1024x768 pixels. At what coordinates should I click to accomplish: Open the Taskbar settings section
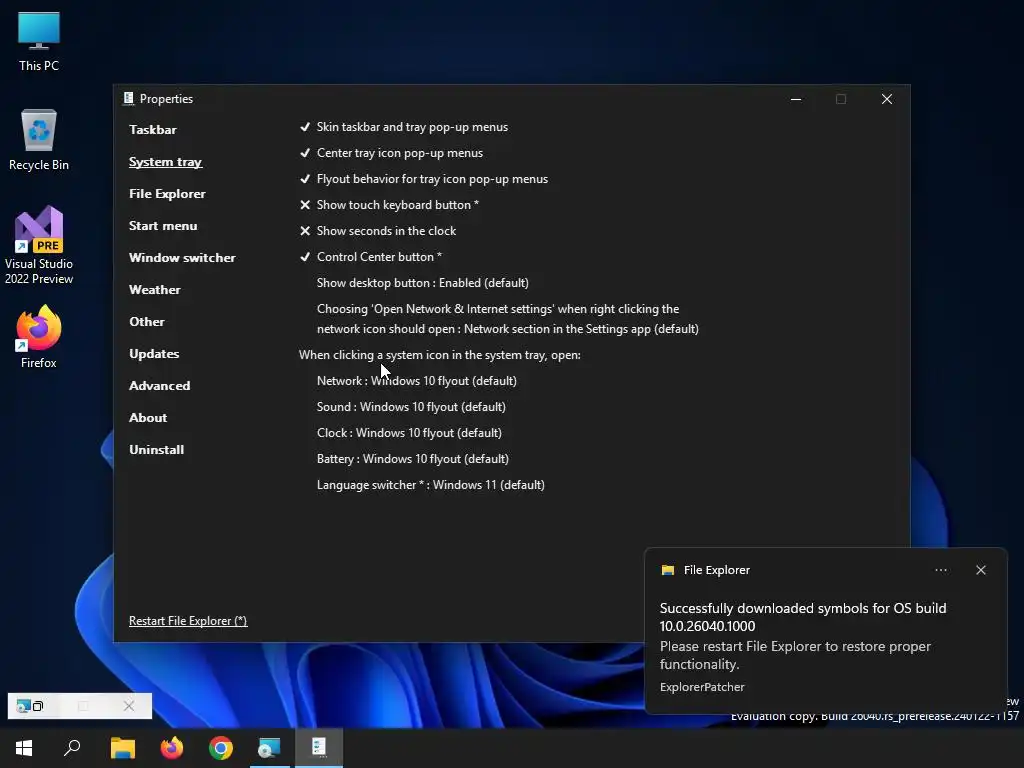pos(153,129)
